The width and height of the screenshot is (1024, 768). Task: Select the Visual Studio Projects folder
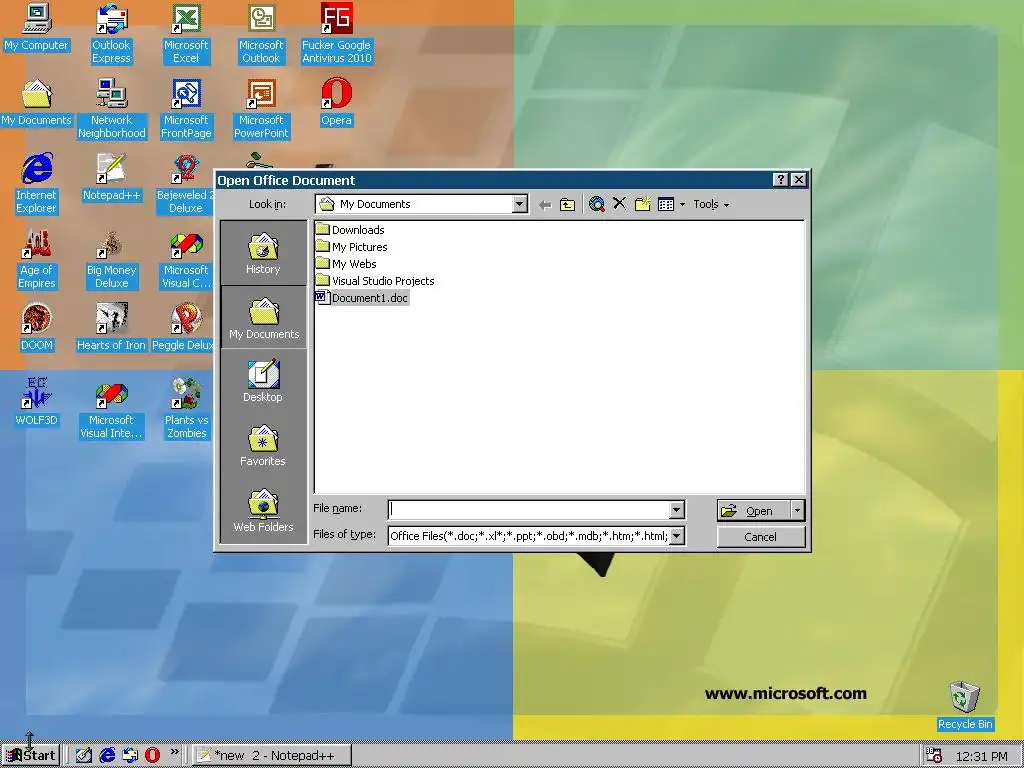click(x=375, y=280)
